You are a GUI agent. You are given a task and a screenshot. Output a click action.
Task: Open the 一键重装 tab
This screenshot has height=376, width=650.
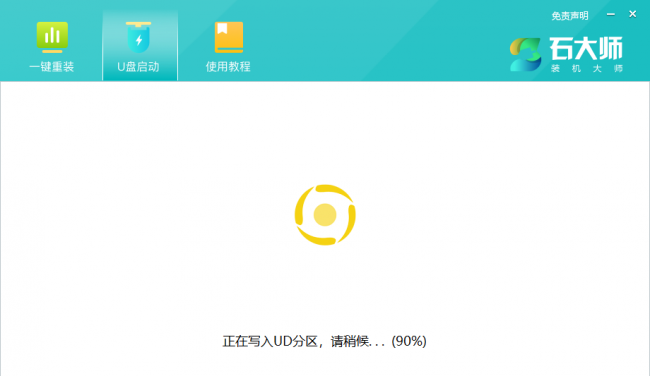[x=52, y=46]
